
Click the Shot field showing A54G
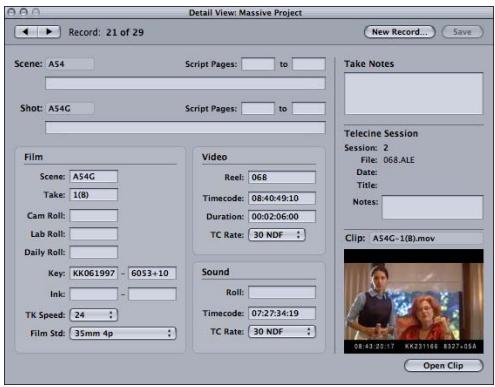[x=70, y=109]
